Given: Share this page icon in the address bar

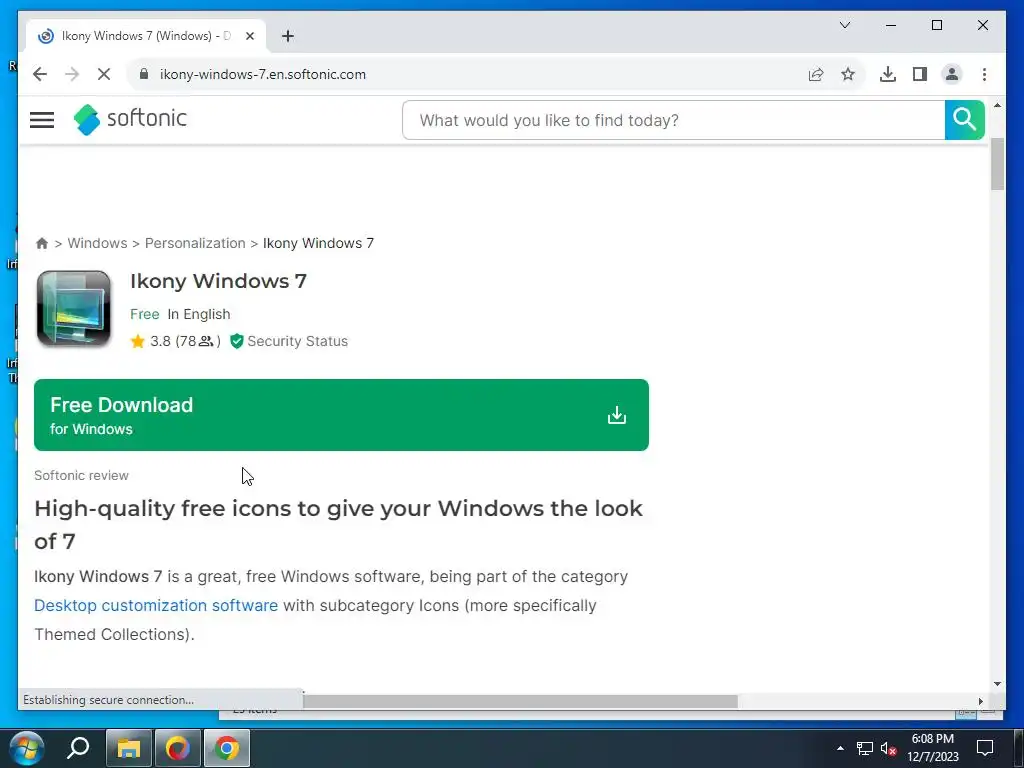Looking at the screenshot, I should [816, 74].
